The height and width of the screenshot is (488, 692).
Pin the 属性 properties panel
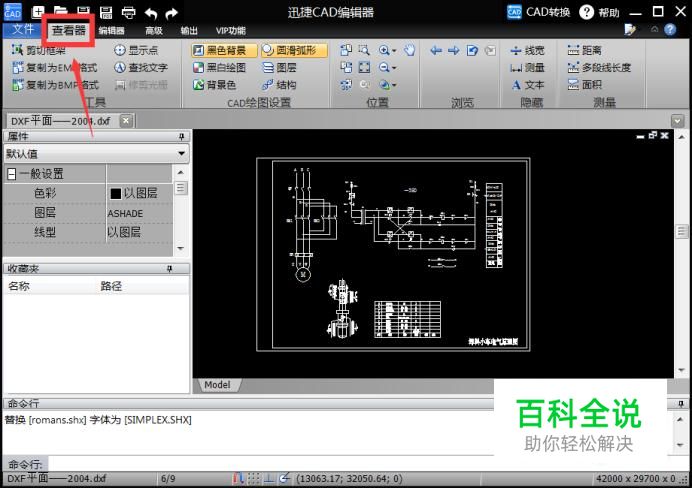tap(181, 136)
